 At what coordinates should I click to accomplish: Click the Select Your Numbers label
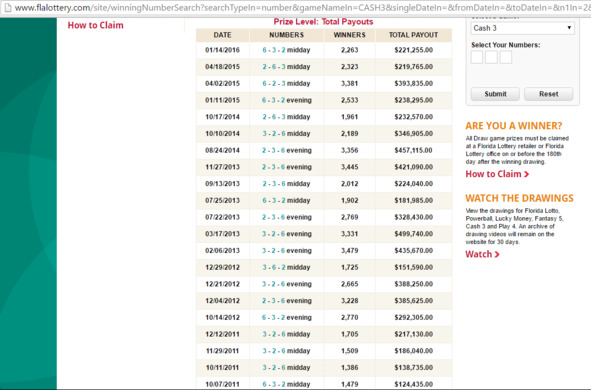(505, 45)
